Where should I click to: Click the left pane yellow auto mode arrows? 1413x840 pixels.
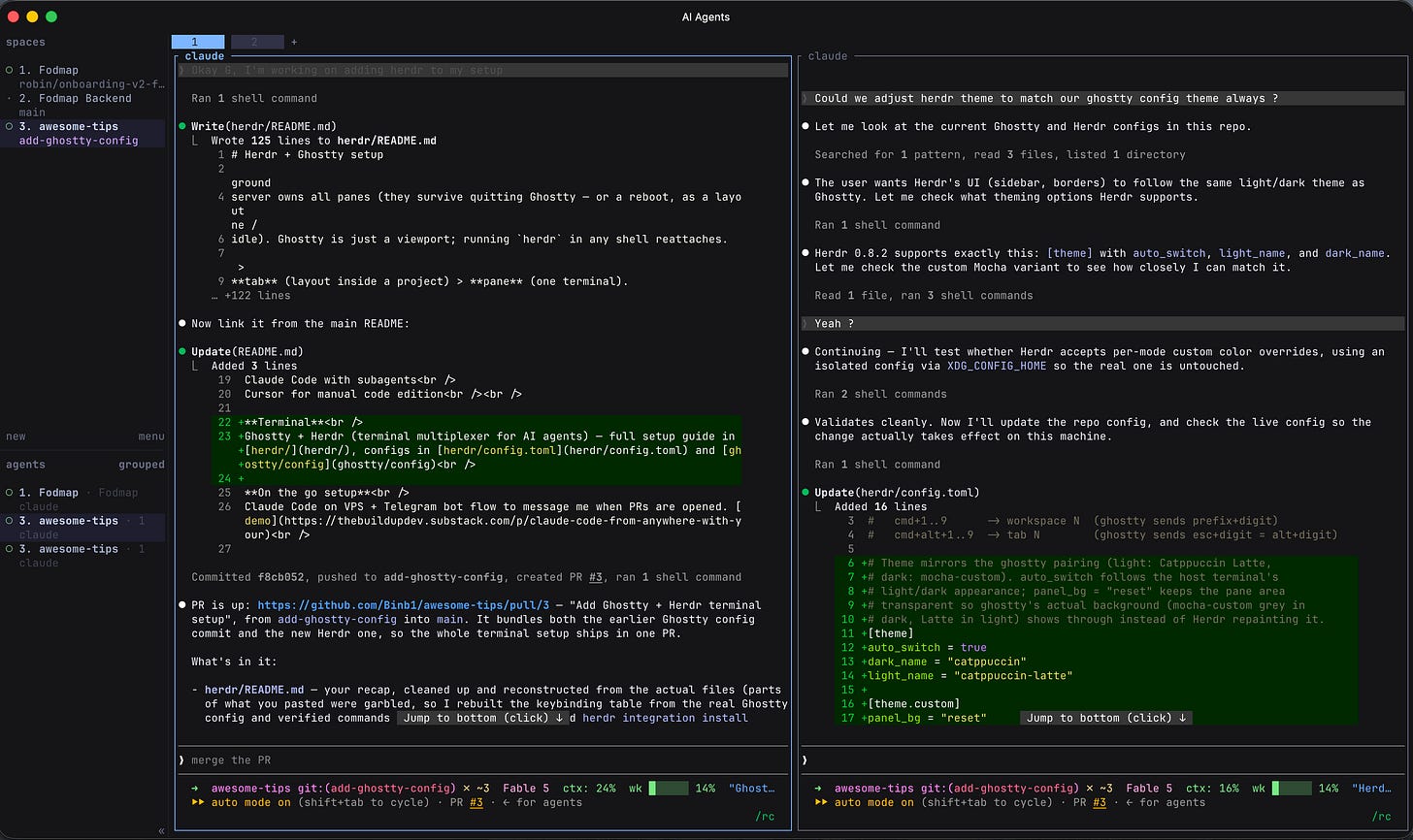click(x=198, y=802)
